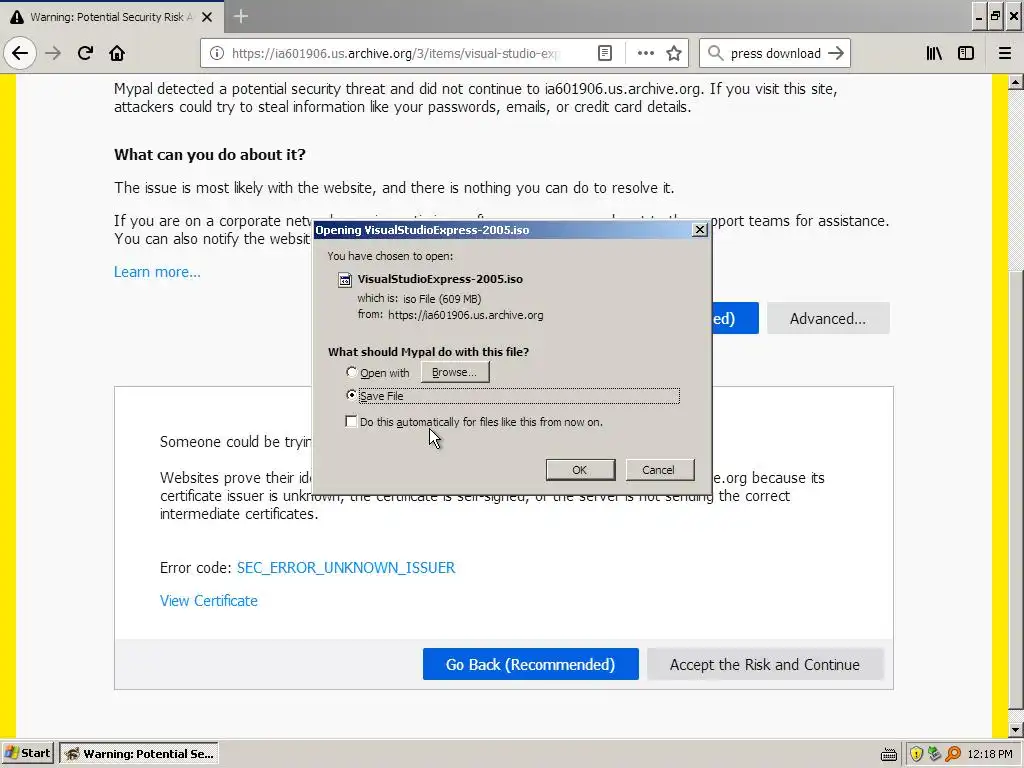This screenshot has width=1024, height=768.
Task: Go back with the browser Back arrow
Action: pyautogui.click(x=20, y=53)
